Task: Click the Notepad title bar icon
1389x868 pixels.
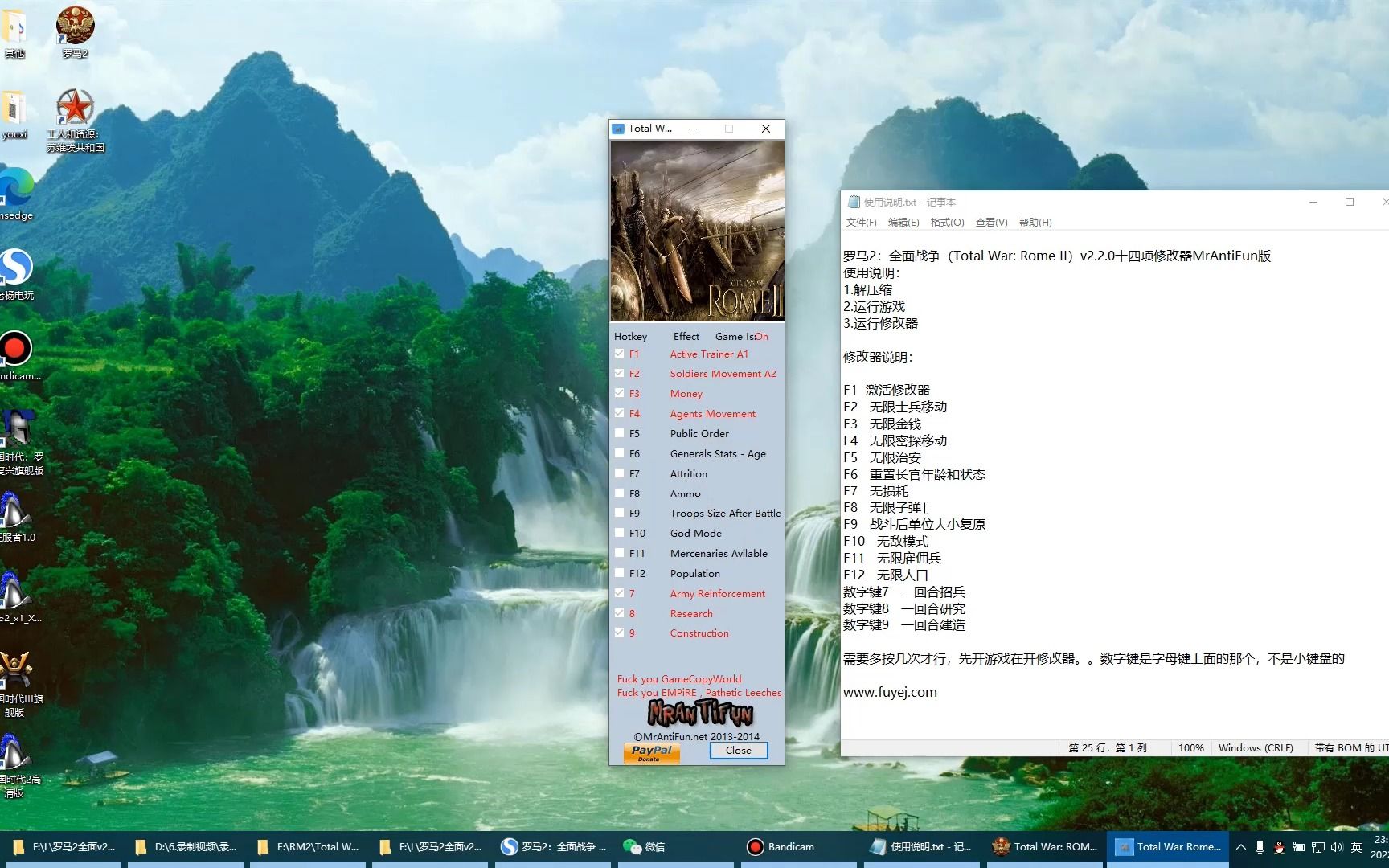Action: coord(854,202)
